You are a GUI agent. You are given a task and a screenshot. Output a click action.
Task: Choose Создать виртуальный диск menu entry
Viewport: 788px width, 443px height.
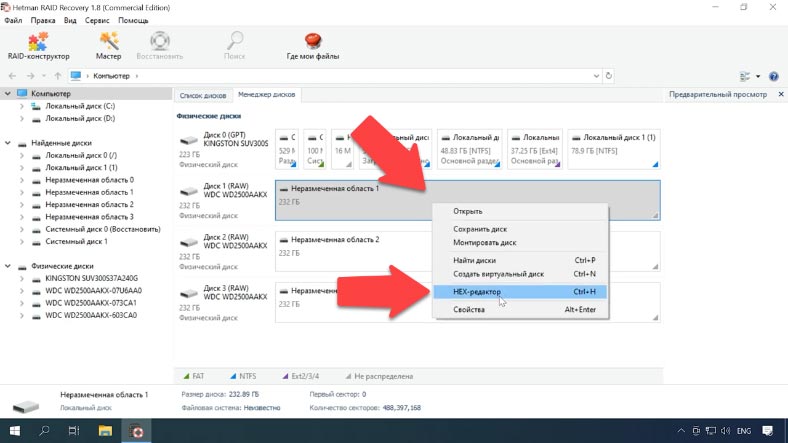(x=520, y=274)
